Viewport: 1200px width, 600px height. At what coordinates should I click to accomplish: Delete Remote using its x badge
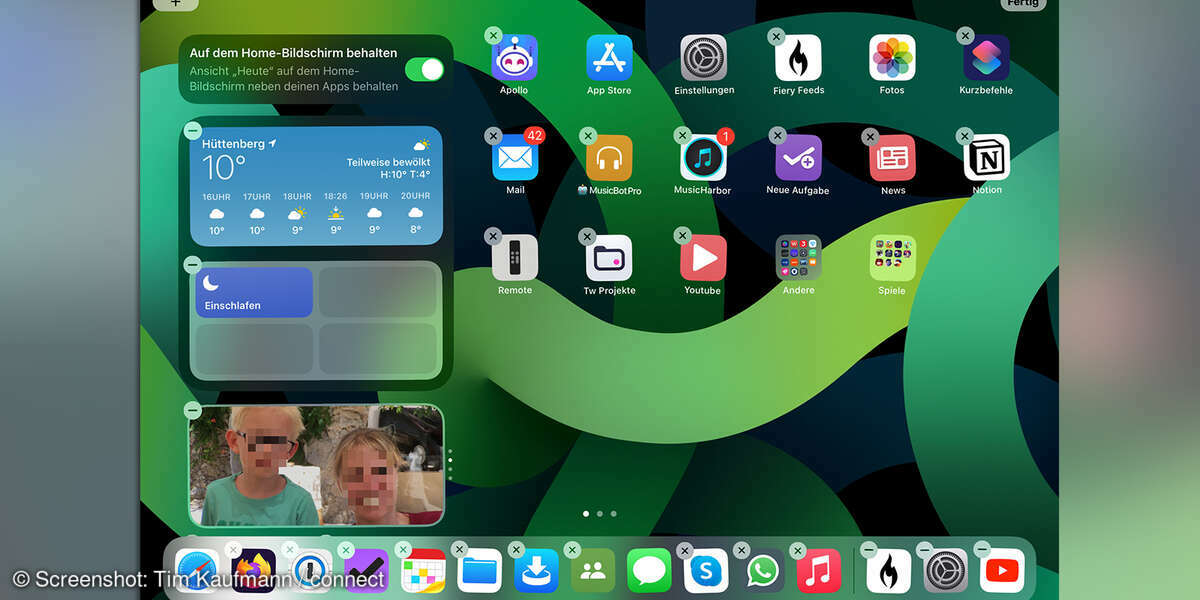tap(492, 236)
